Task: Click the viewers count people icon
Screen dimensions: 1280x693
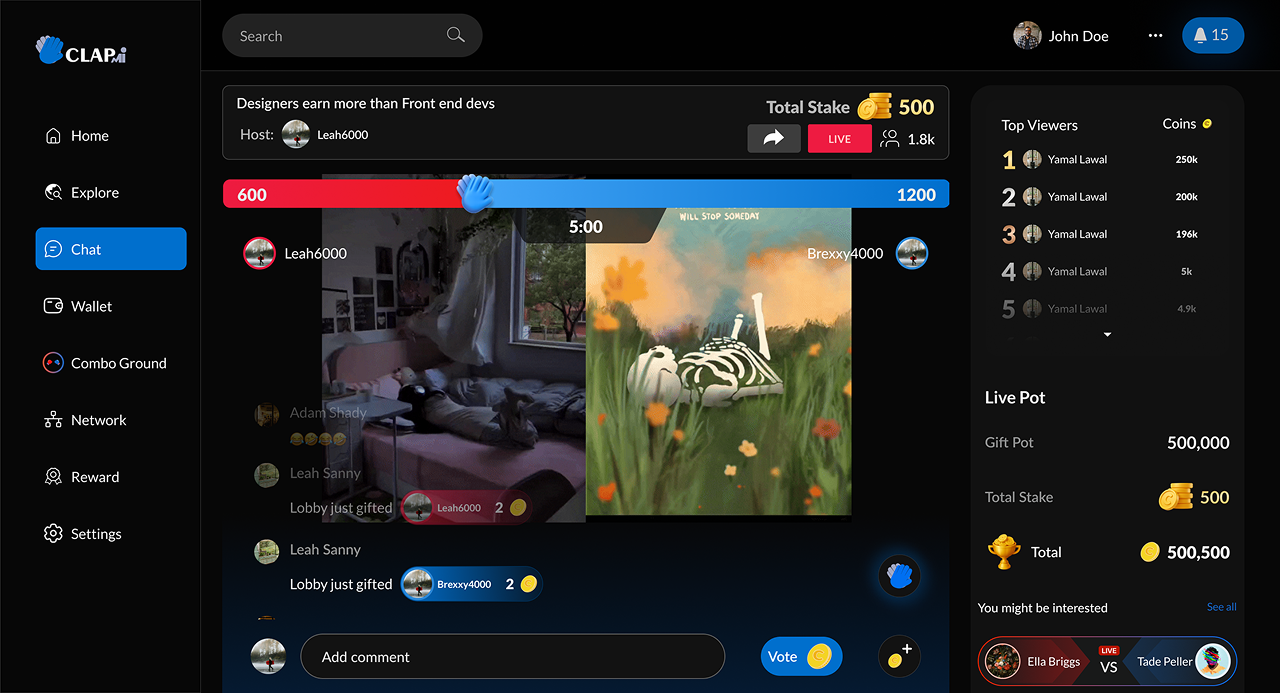Action: [889, 139]
